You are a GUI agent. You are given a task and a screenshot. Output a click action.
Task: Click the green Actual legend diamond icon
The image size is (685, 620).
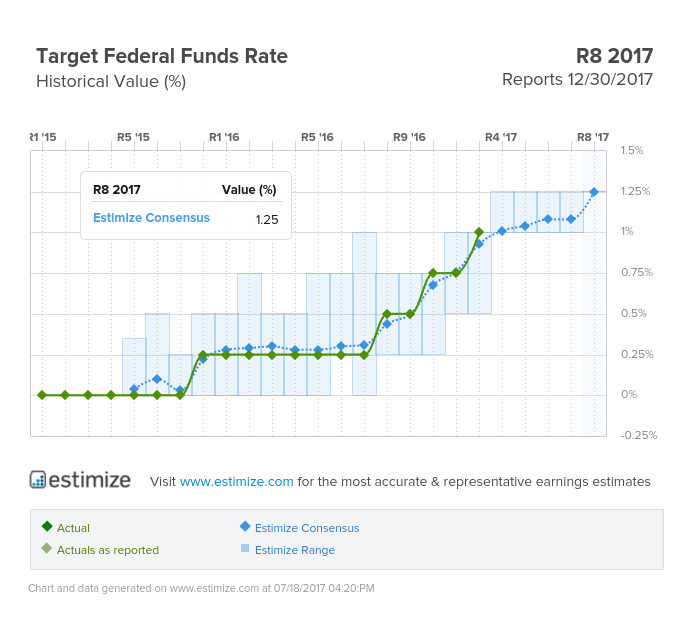(47, 526)
